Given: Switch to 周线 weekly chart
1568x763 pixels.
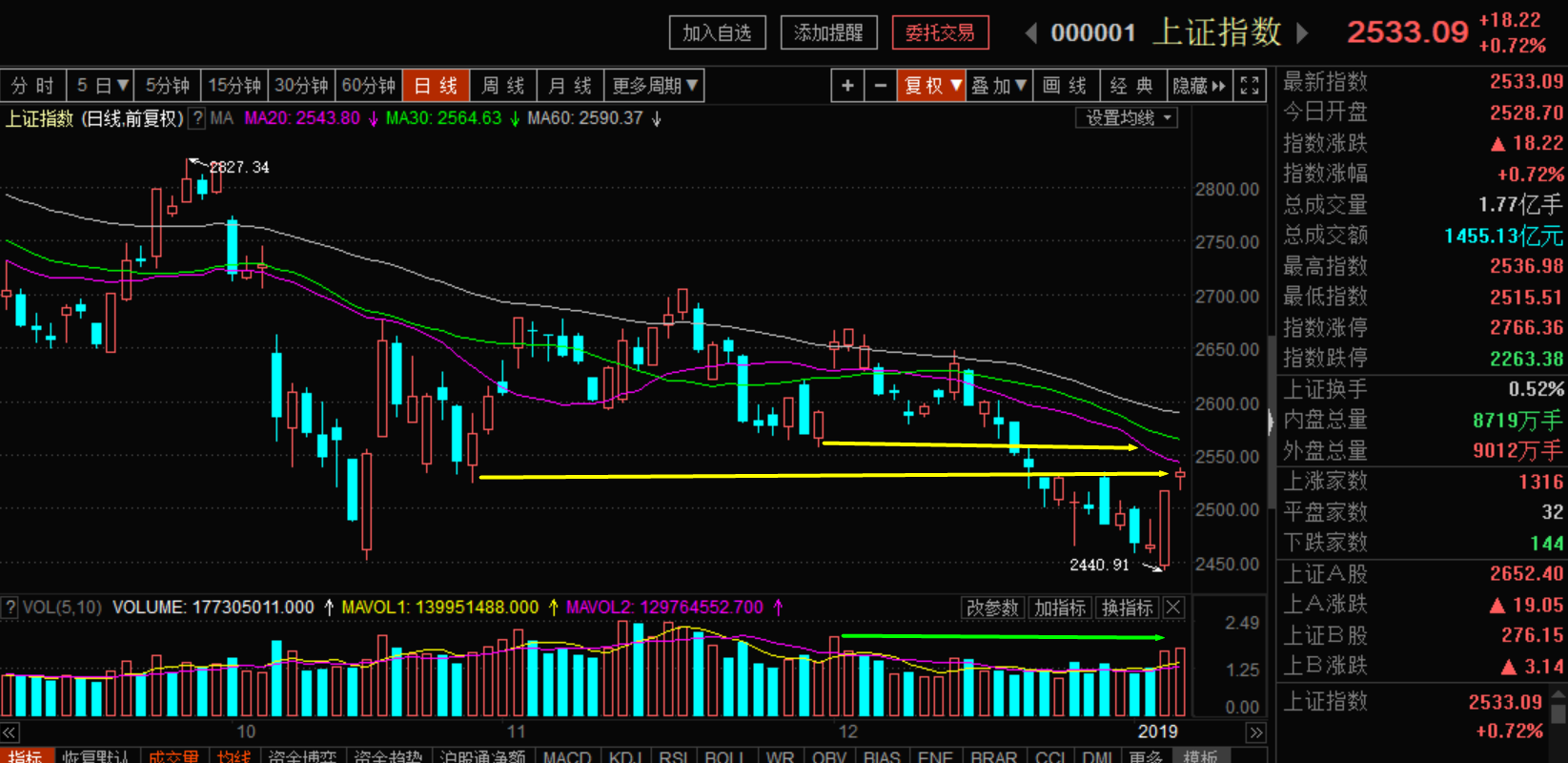Looking at the screenshot, I should pos(502,86).
